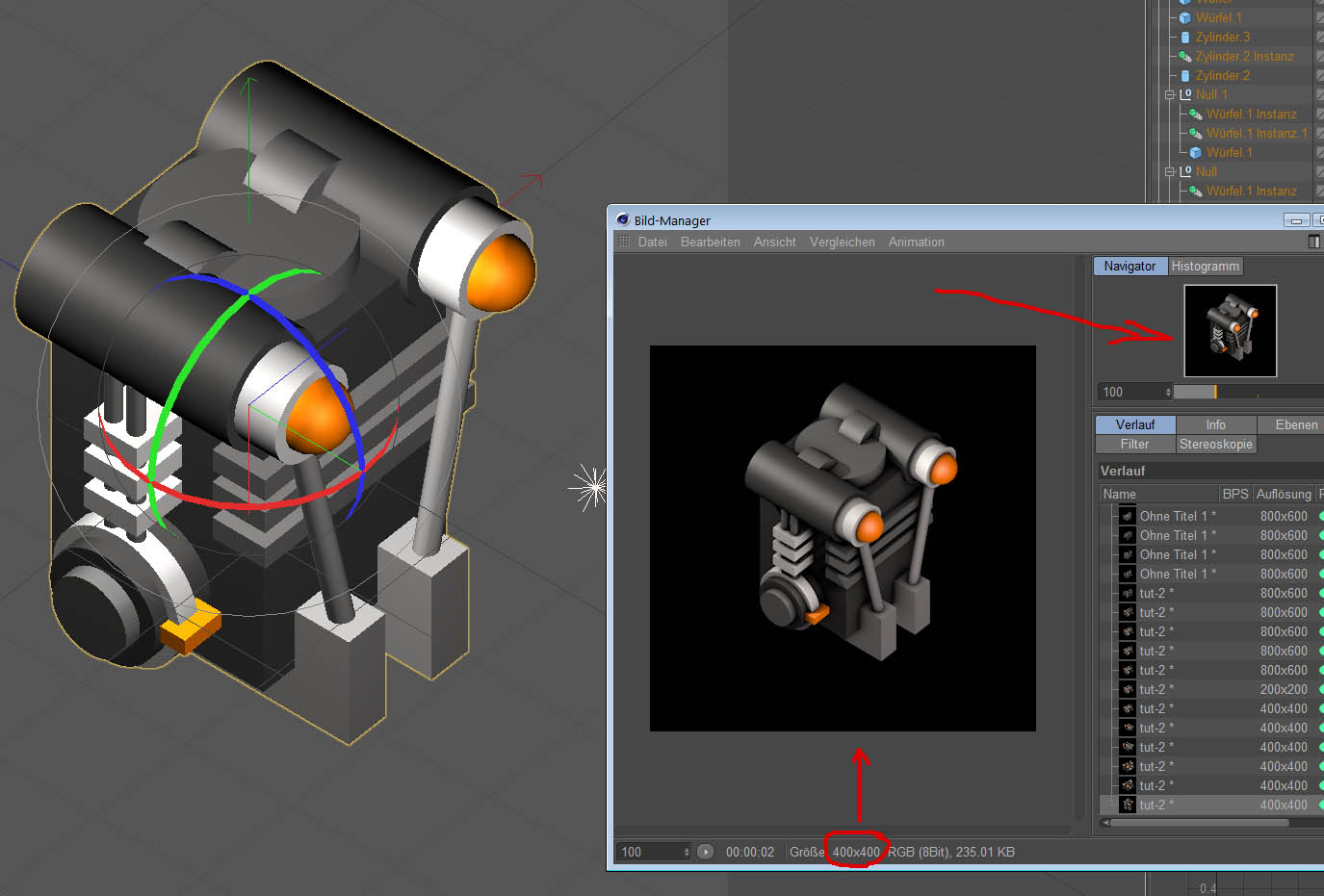Image resolution: width=1324 pixels, height=896 pixels.
Task: Select Würfel.1 cube under Null.1
Action: pyautogui.click(x=1229, y=152)
